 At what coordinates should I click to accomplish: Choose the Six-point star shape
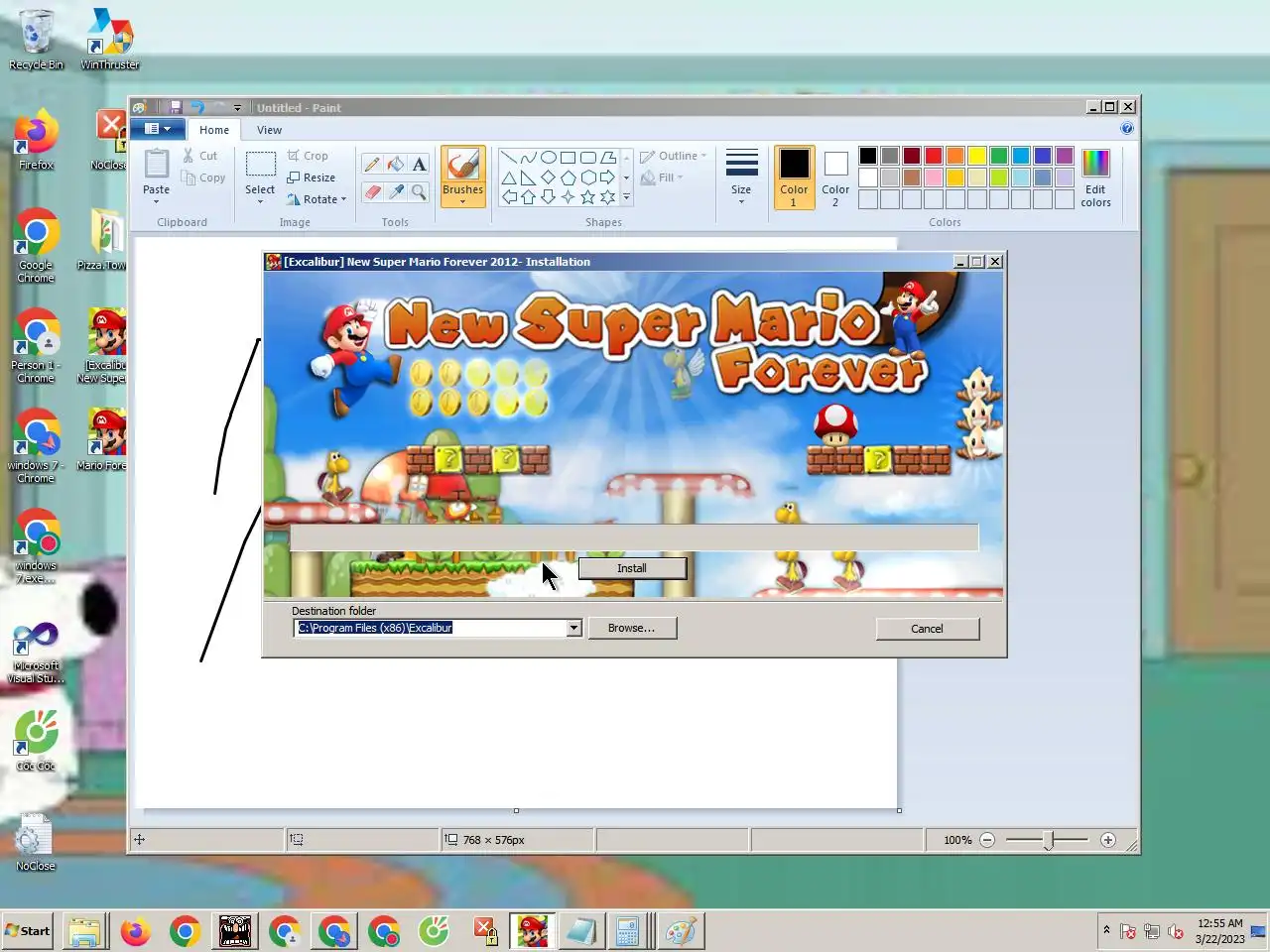(x=607, y=197)
